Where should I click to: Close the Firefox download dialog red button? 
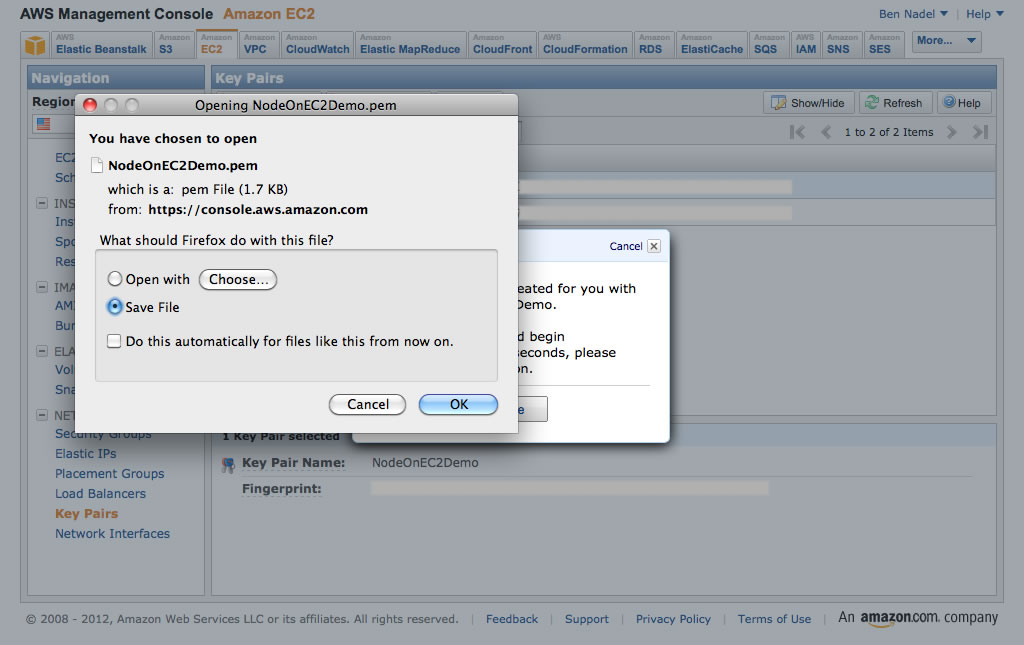pyautogui.click(x=90, y=105)
